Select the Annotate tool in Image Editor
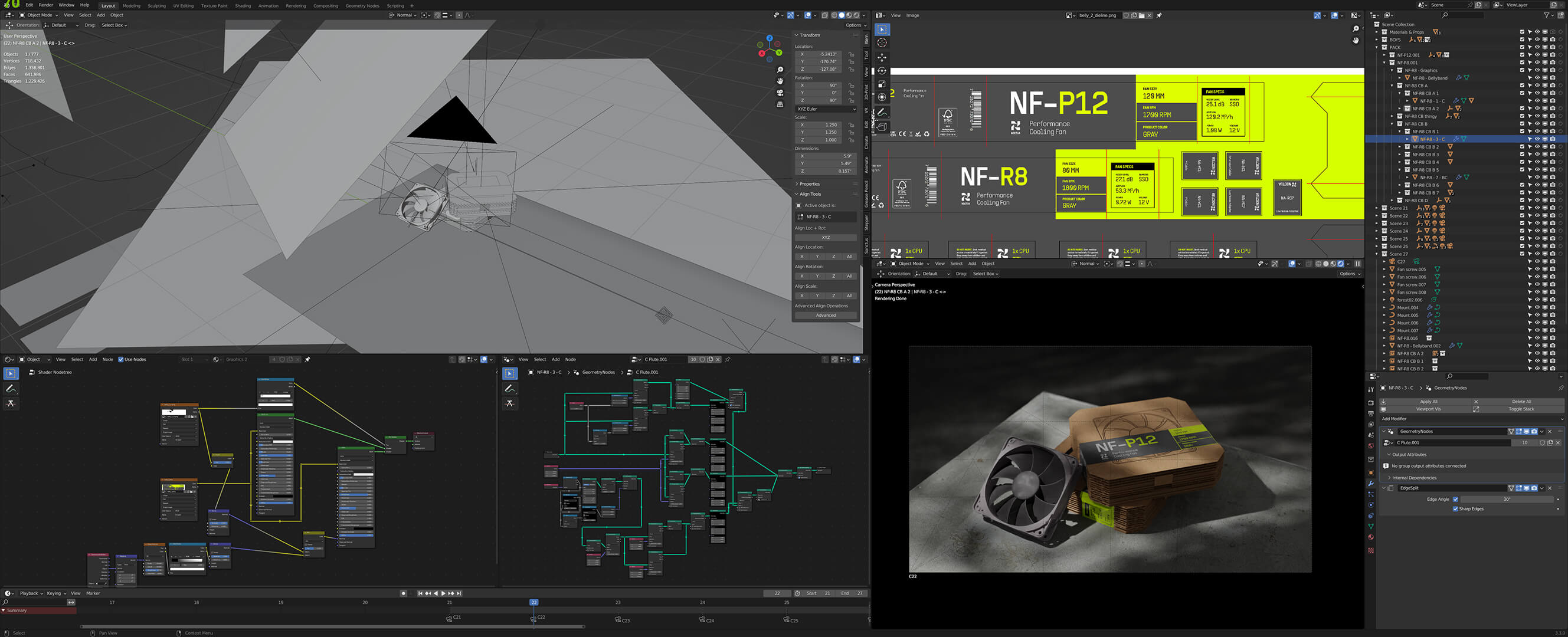1568x637 pixels. (882, 112)
